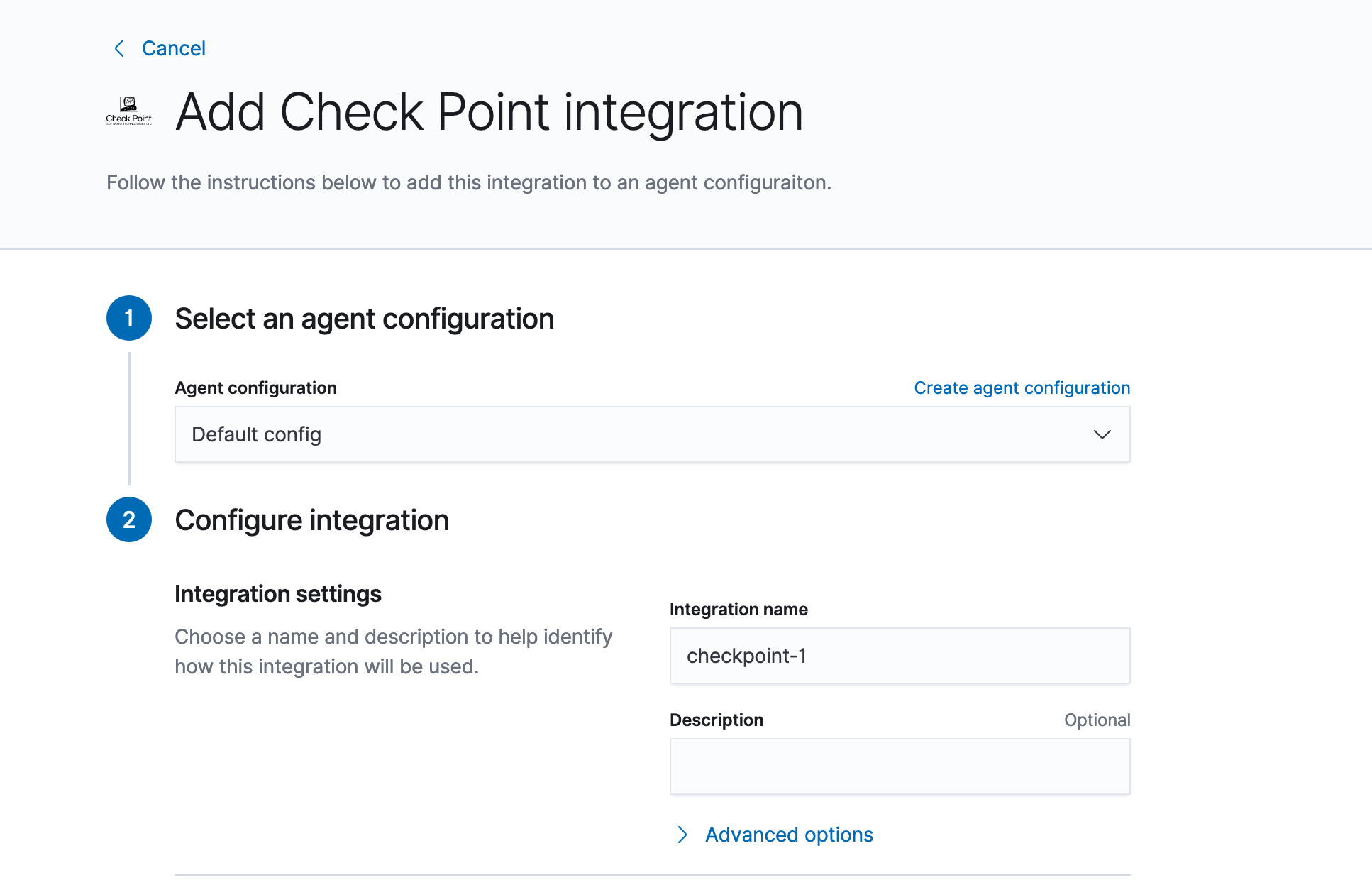The image size is (1372, 880).
Task: Click the Integration settings heading
Action: pos(277,593)
